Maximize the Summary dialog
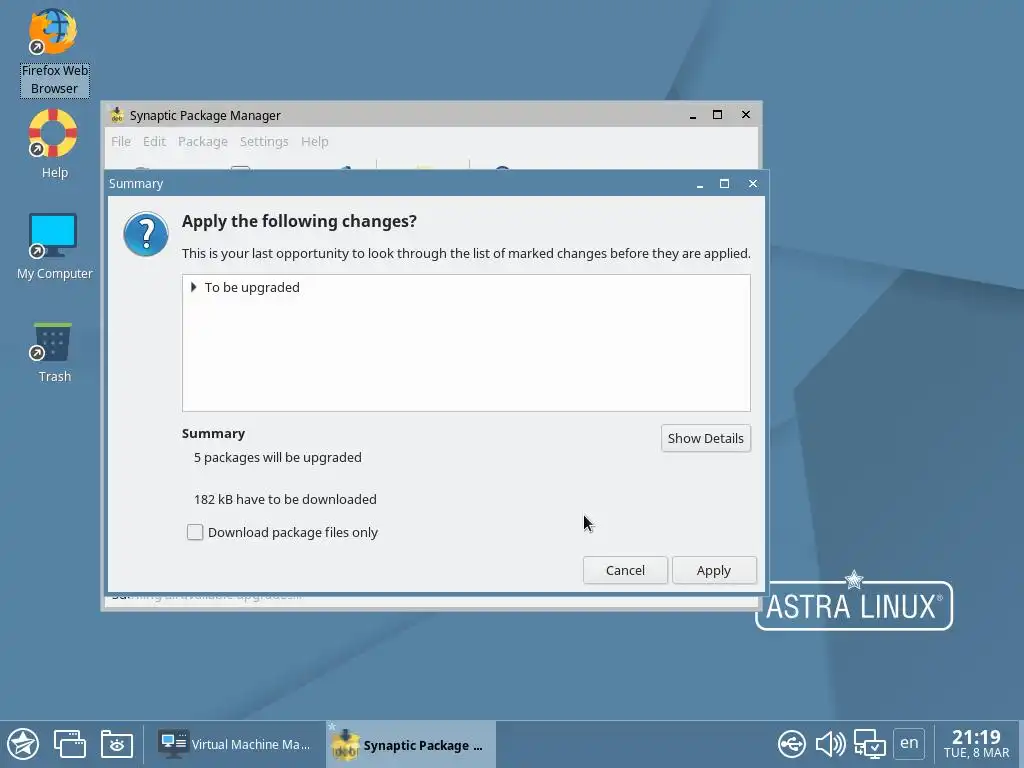 pyautogui.click(x=724, y=184)
